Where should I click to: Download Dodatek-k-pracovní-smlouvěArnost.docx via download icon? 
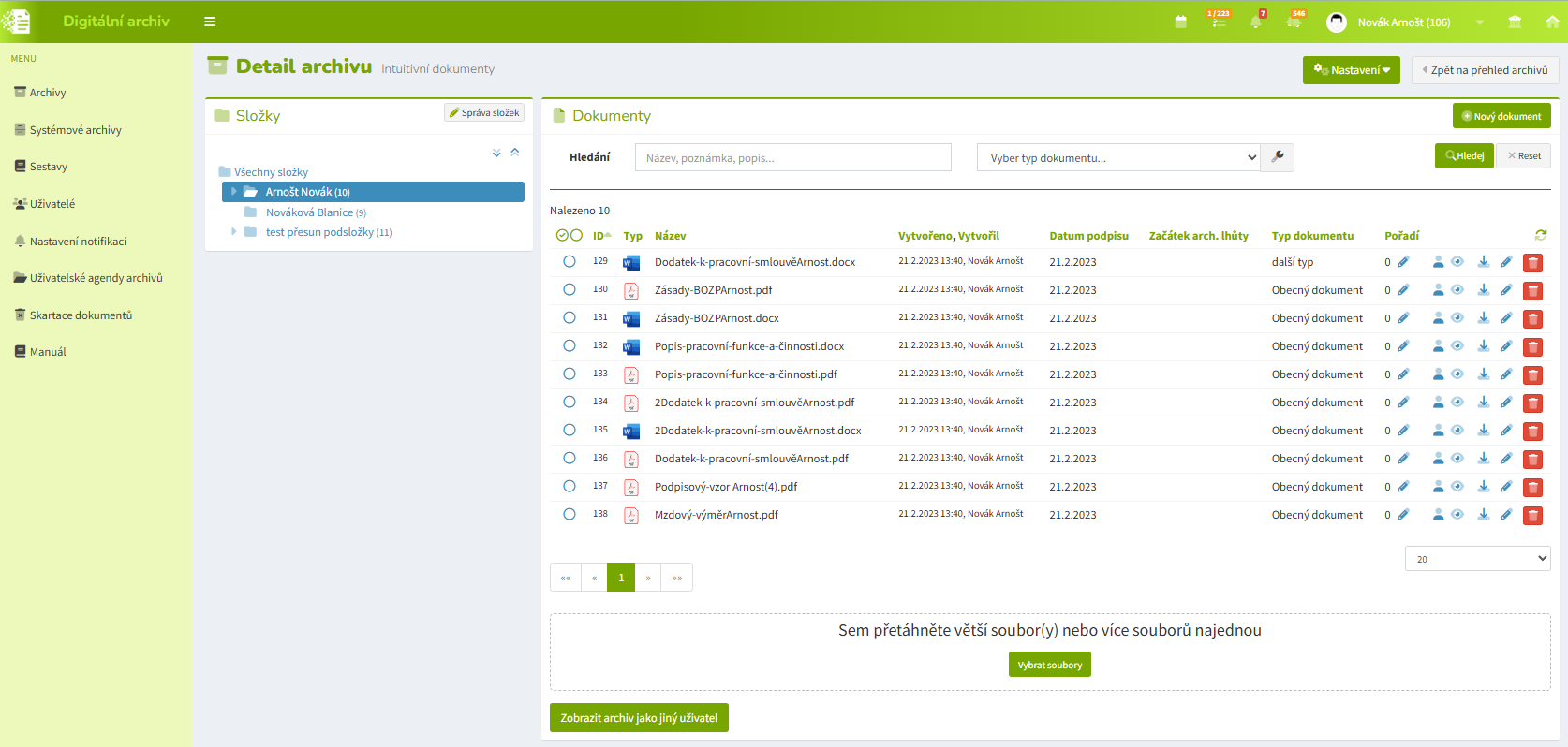click(x=1483, y=262)
